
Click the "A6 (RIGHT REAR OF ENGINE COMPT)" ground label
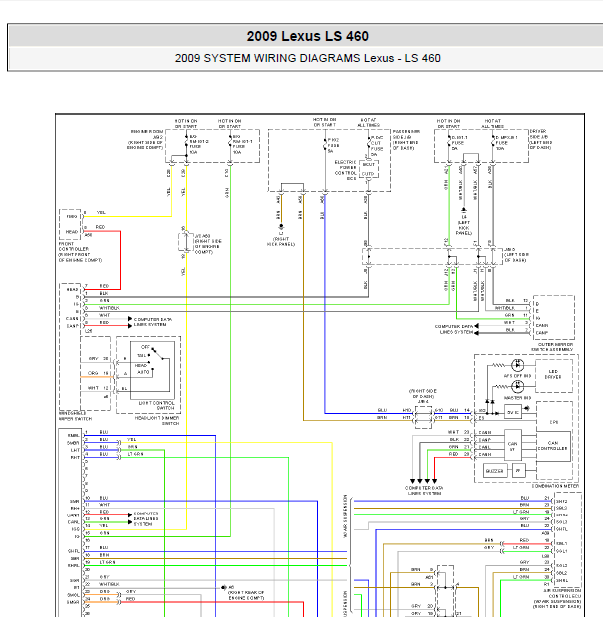pos(246,593)
